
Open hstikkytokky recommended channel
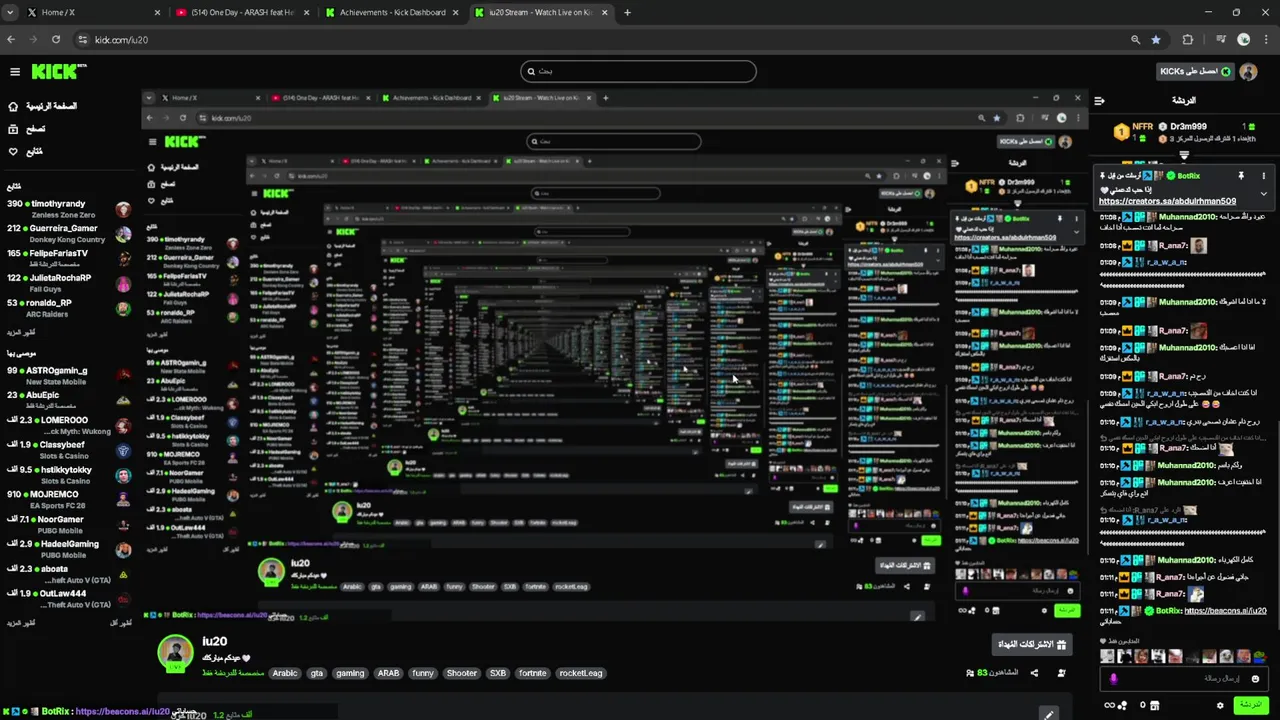click(68, 475)
